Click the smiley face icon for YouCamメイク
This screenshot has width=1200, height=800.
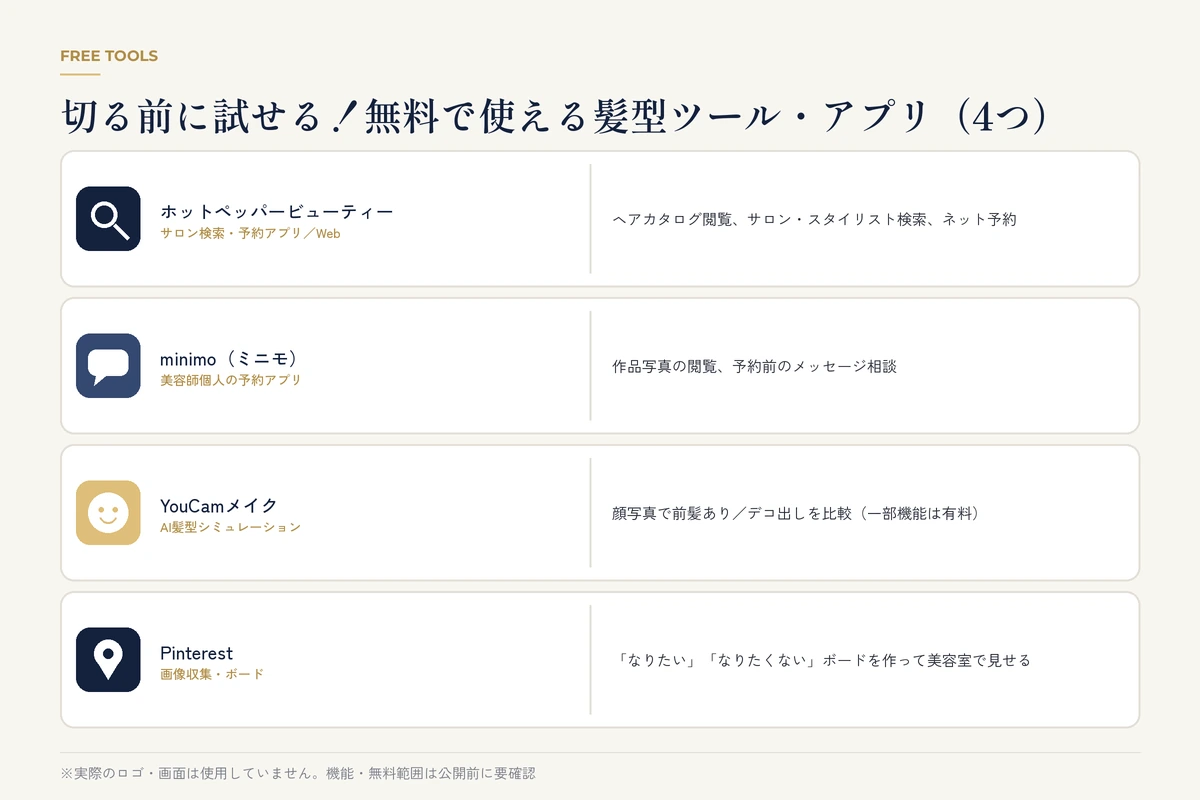108,513
